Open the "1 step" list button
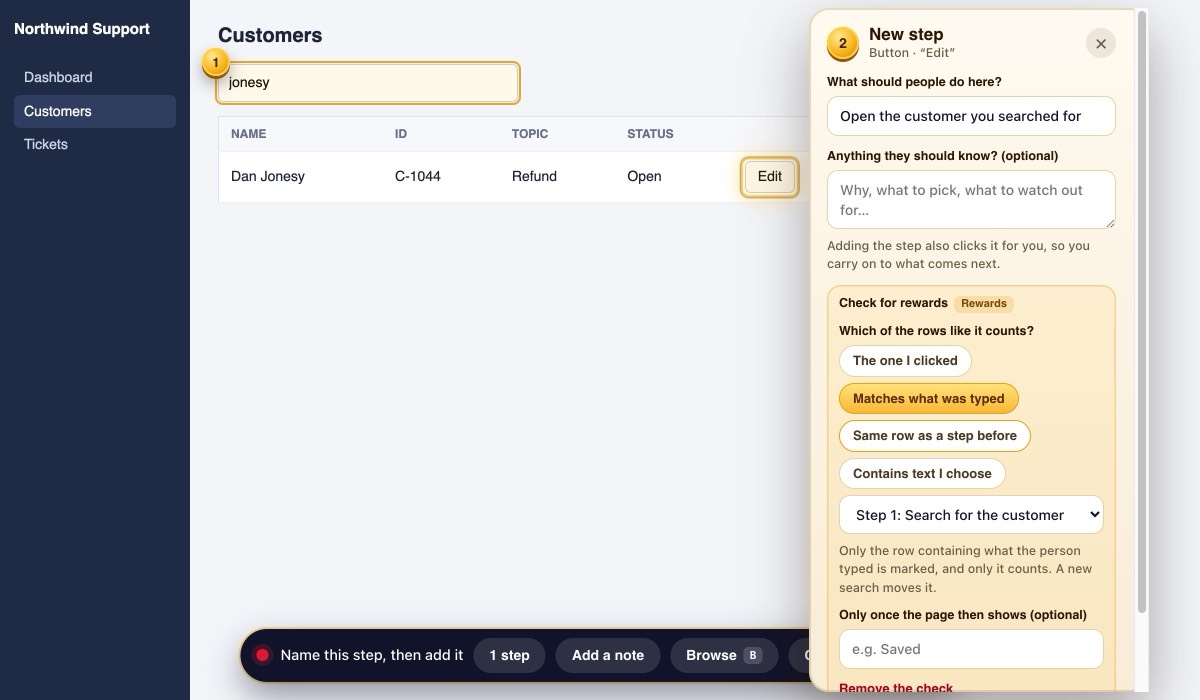 pos(509,655)
